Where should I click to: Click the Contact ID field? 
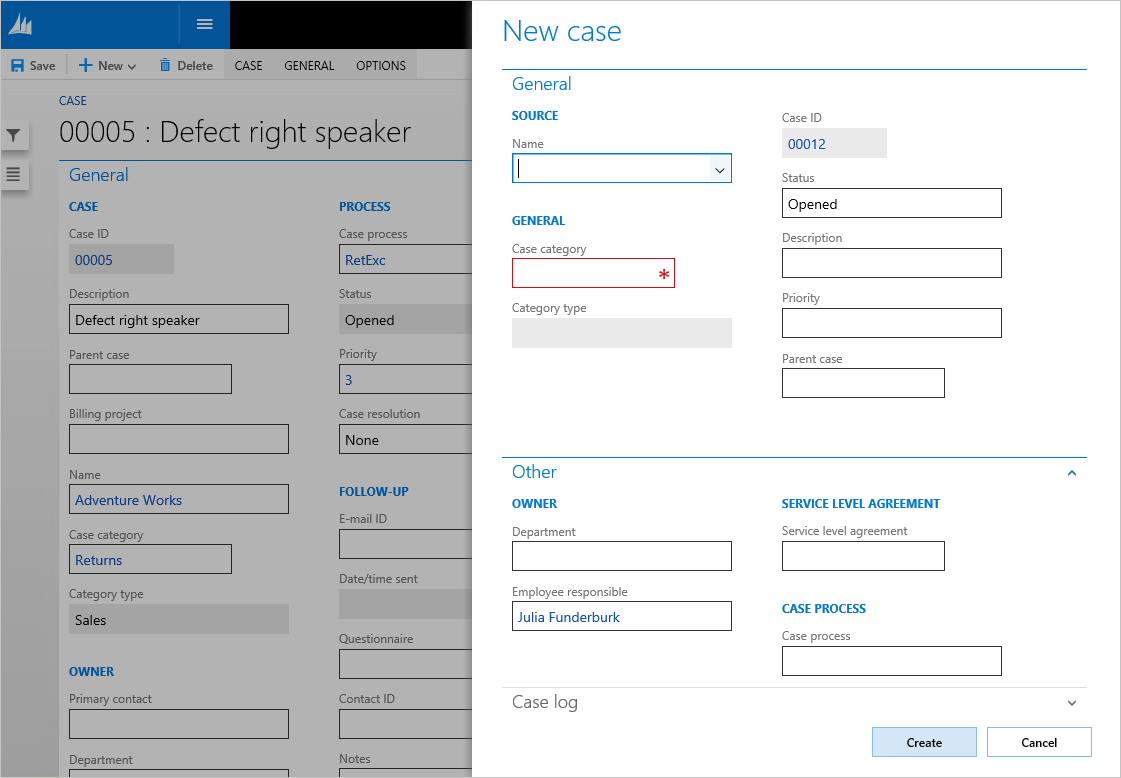[405, 724]
